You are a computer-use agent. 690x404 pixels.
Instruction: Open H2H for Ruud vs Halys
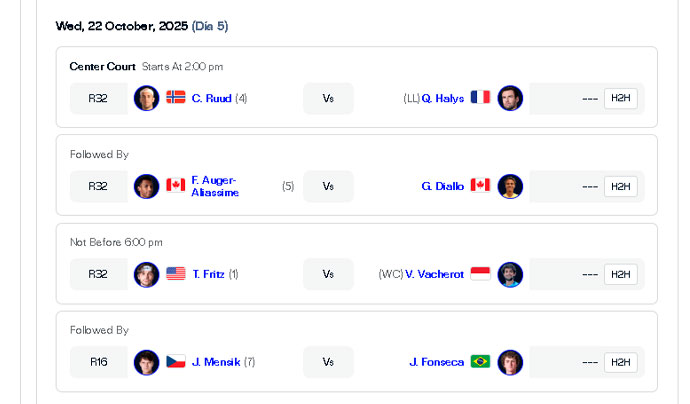coord(620,98)
